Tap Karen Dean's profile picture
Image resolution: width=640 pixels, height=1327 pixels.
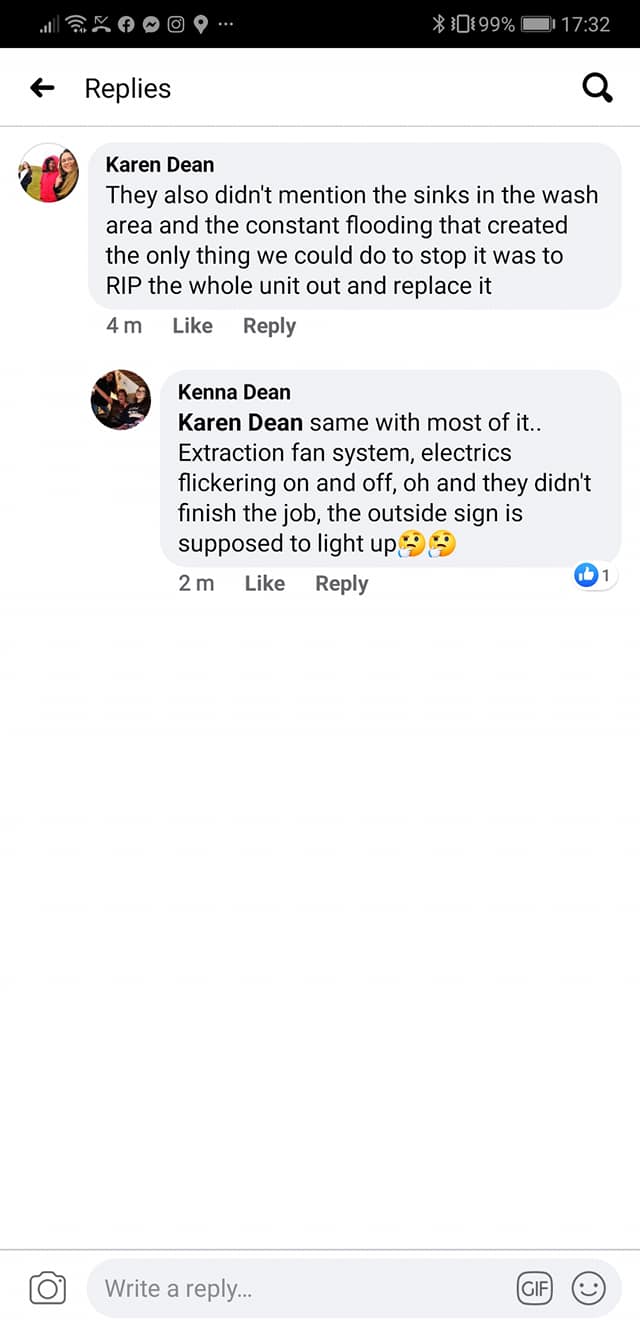pos(48,174)
